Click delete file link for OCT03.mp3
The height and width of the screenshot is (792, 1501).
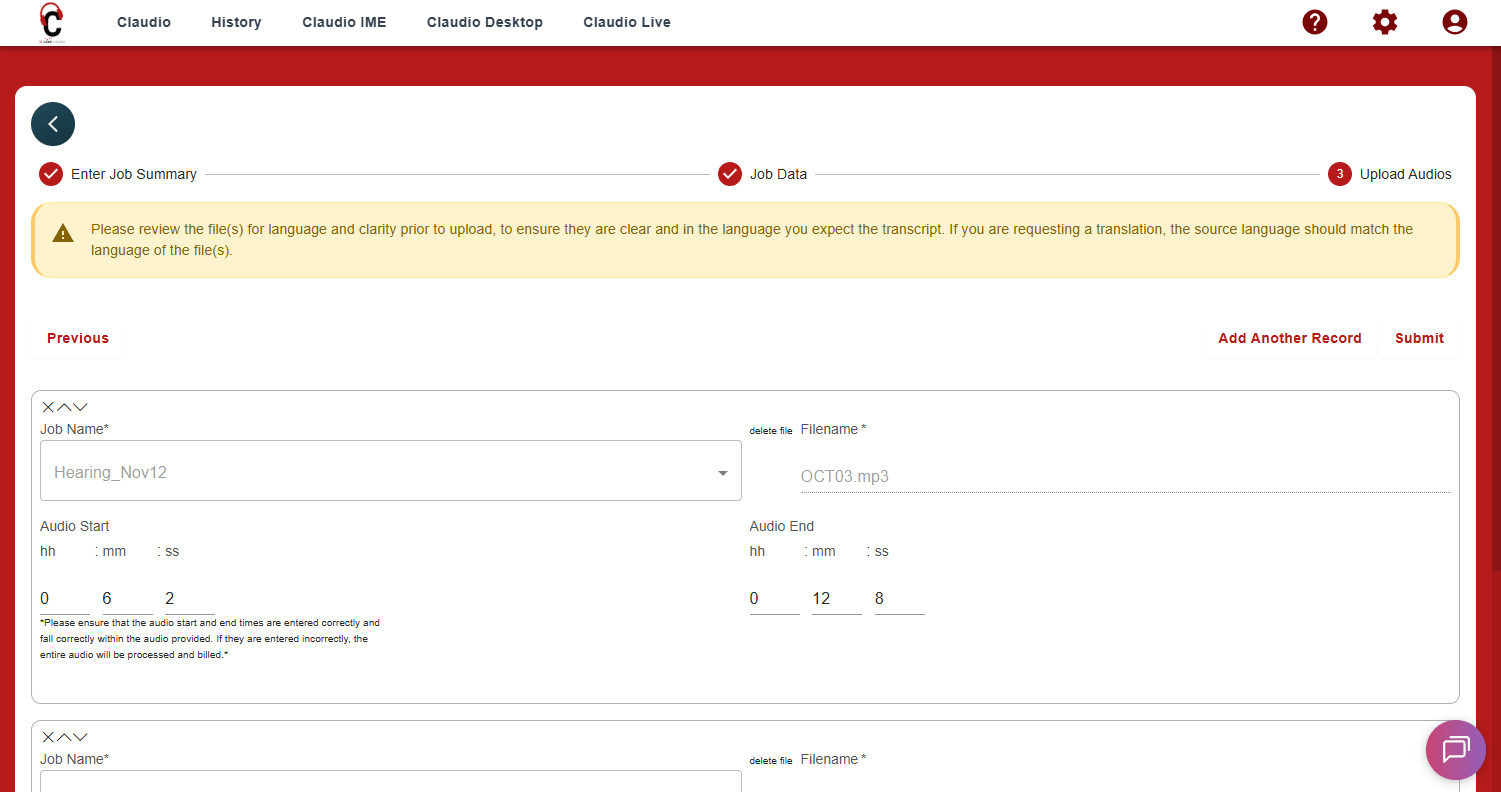[x=770, y=431]
